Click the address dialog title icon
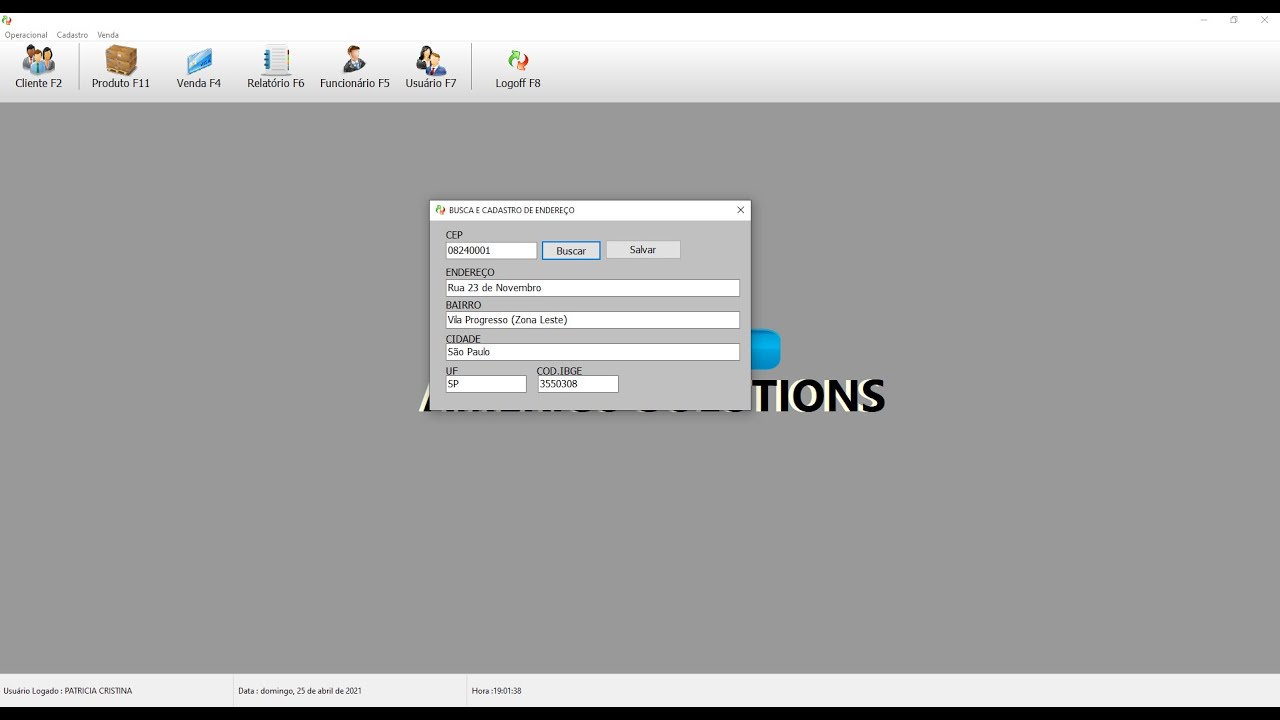This screenshot has height=720, width=1280. pyautogui.click(x=440, y=210)
